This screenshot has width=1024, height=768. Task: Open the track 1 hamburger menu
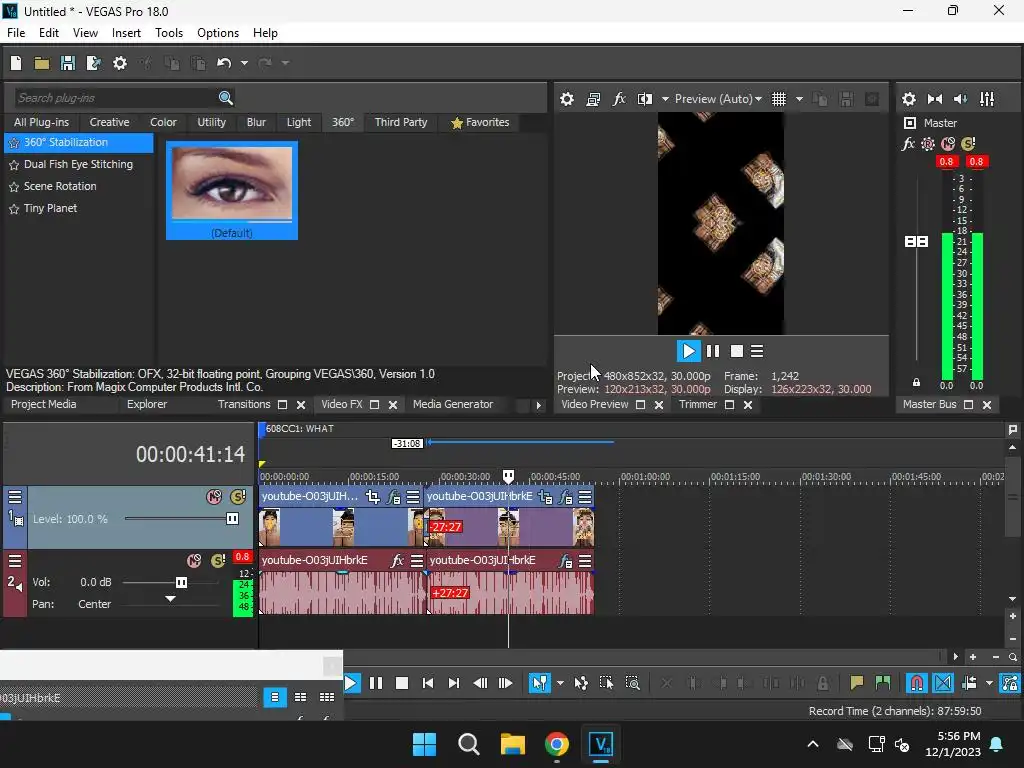click(15, 497)
